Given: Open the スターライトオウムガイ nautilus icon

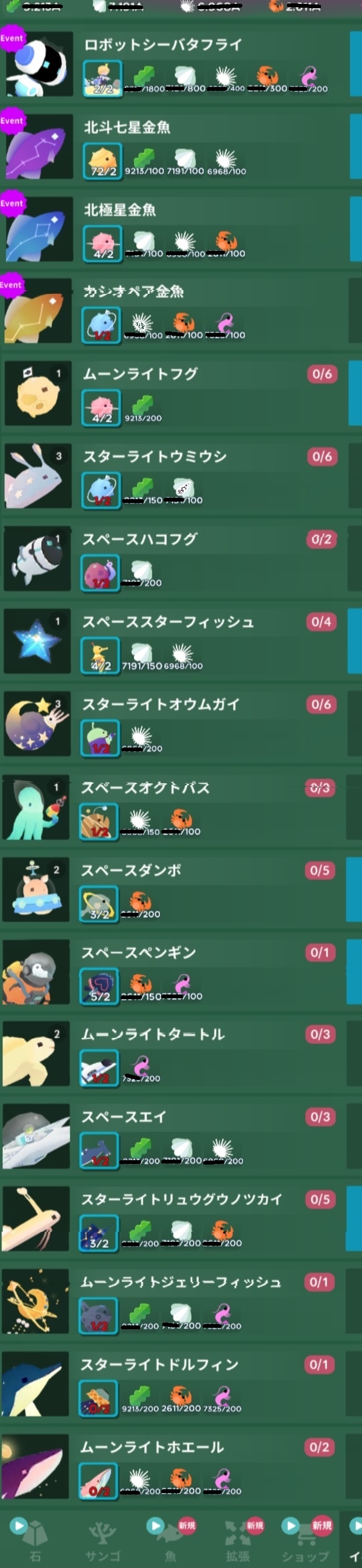Looking at the screenshot, I should (x=37, y=724).
